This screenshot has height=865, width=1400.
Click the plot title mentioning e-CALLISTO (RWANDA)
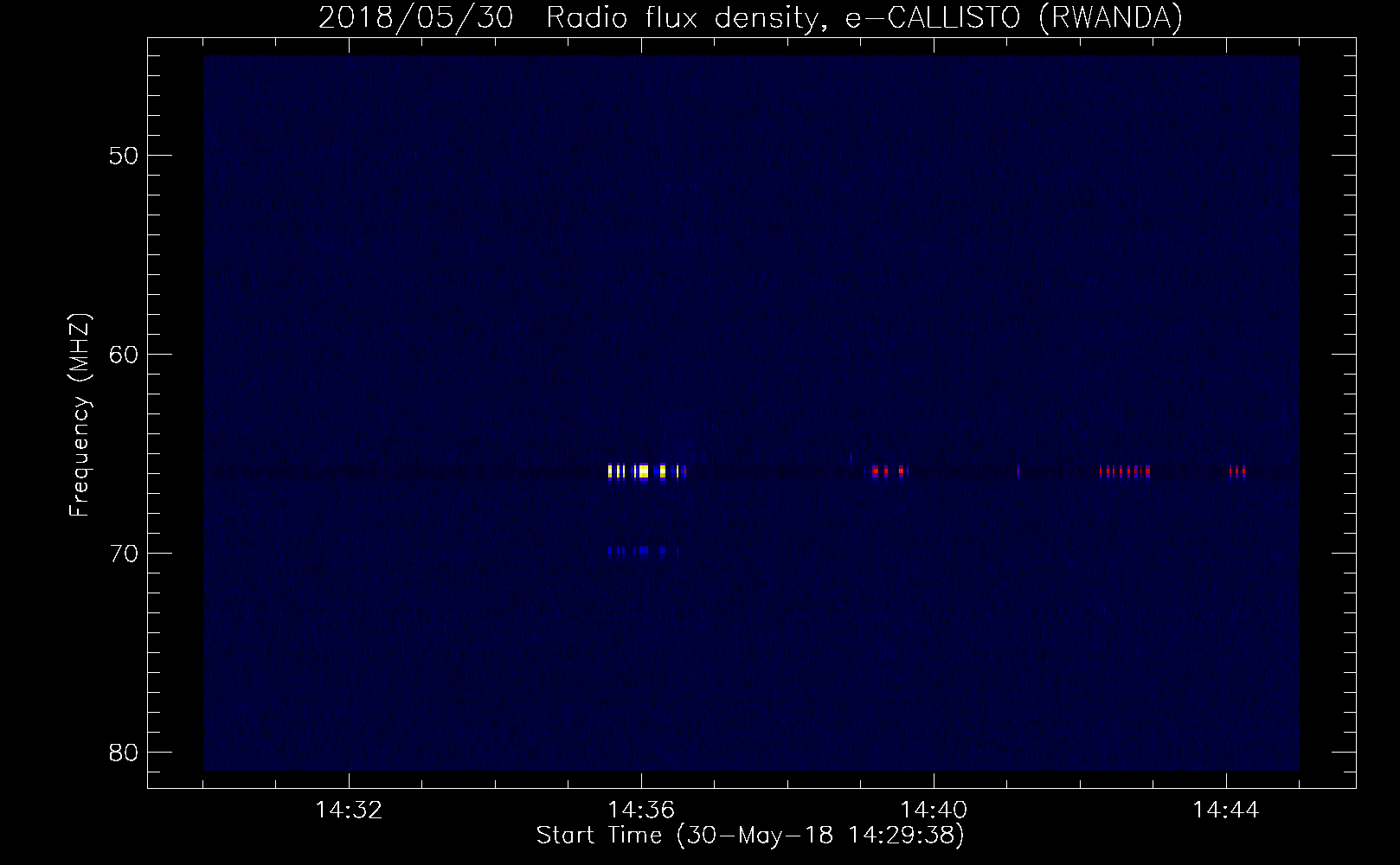750,17
